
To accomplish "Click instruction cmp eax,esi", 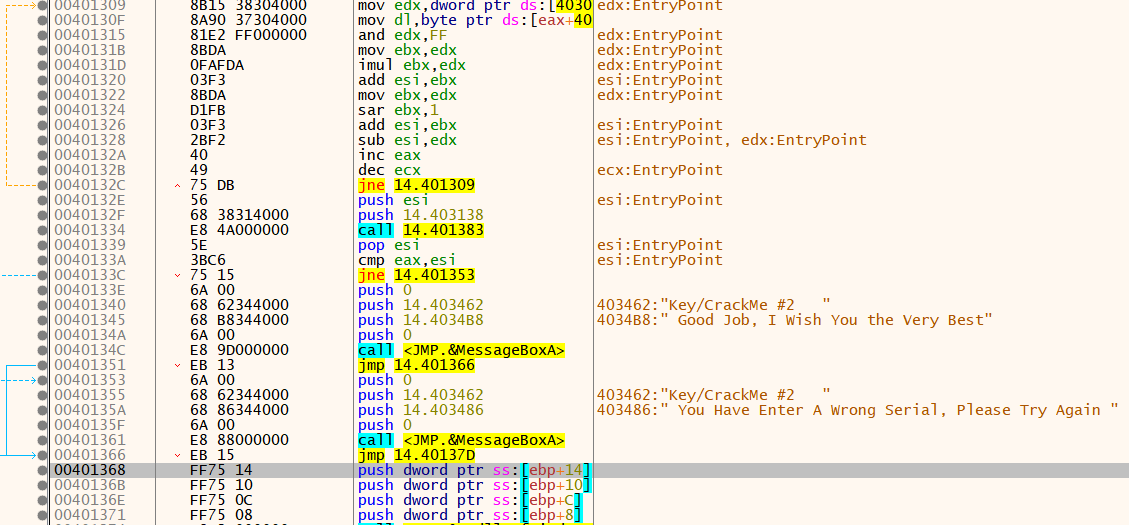I will pos(408,260).
